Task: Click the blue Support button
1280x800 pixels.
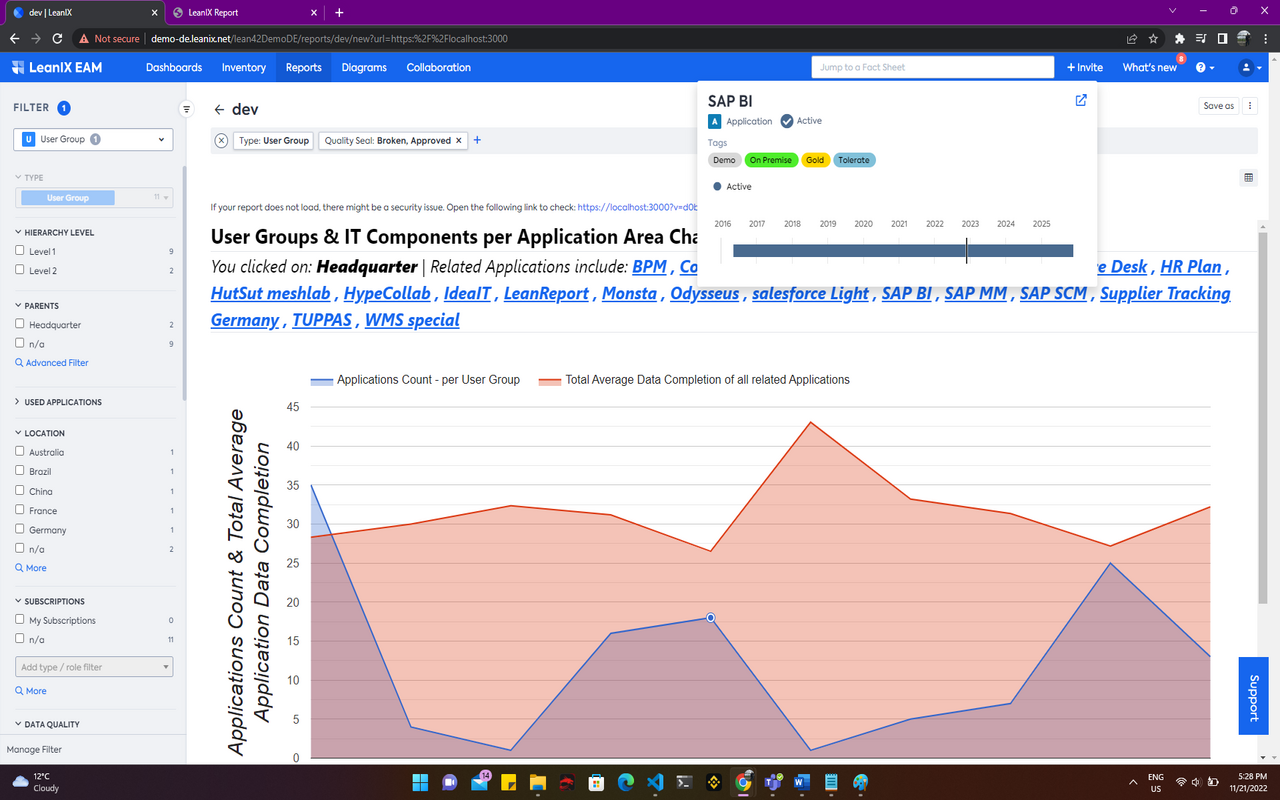Action: pyautogui.click(x=1254, y=696)
